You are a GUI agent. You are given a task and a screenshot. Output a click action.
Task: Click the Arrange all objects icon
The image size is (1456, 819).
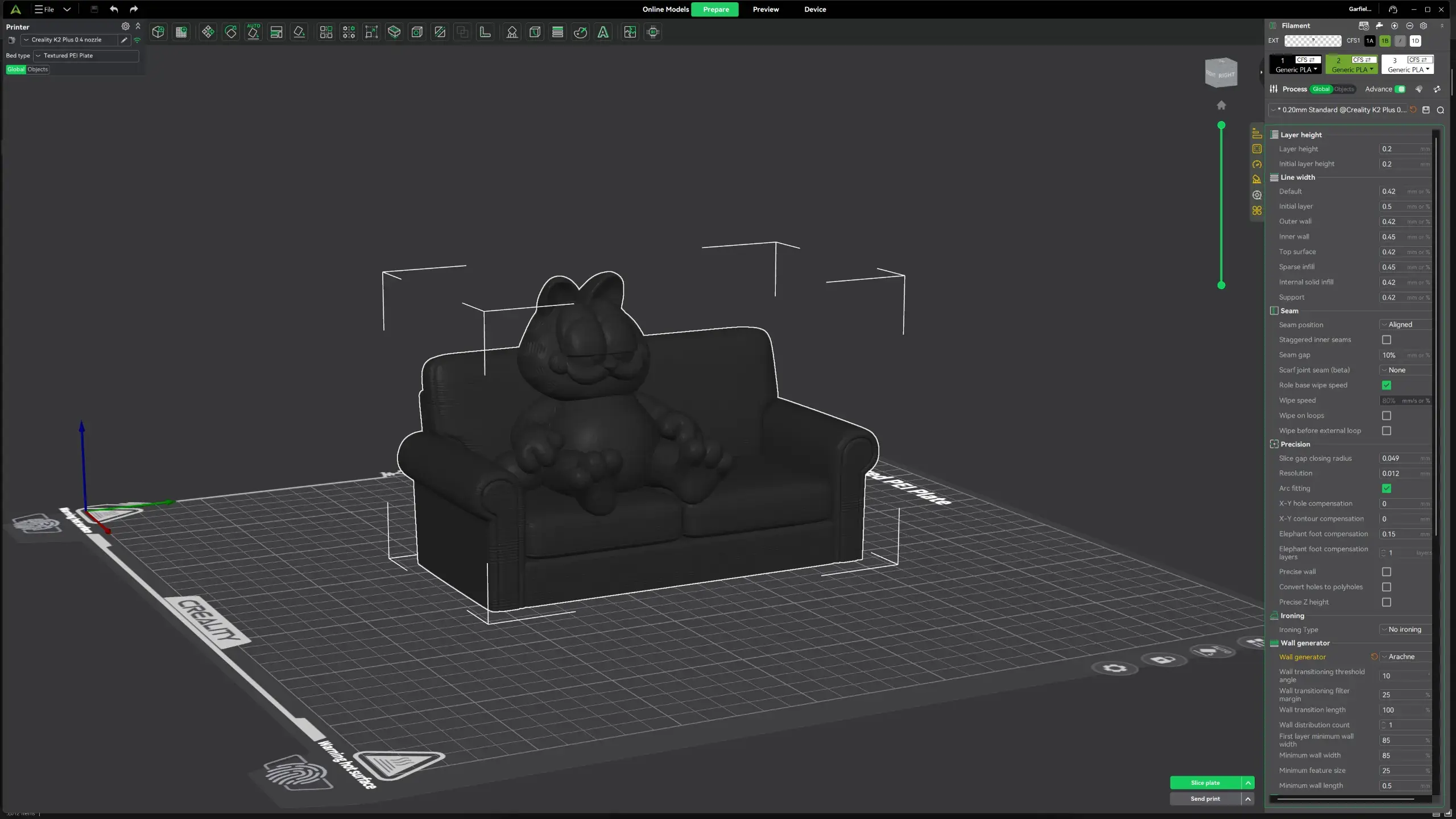pyautogui.click(x=276, y=32)
